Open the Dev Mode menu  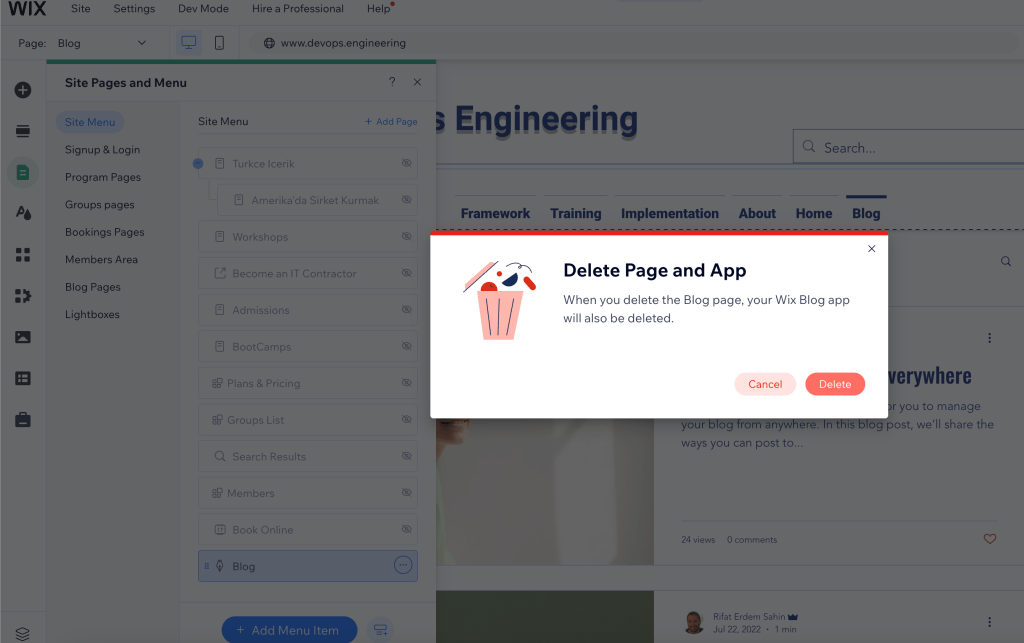pos(203,8)
